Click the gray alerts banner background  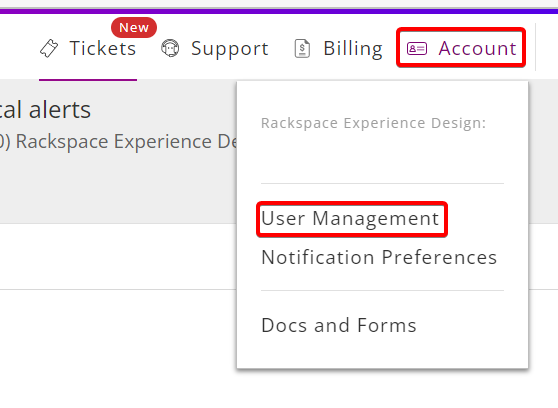pos(117,189)
